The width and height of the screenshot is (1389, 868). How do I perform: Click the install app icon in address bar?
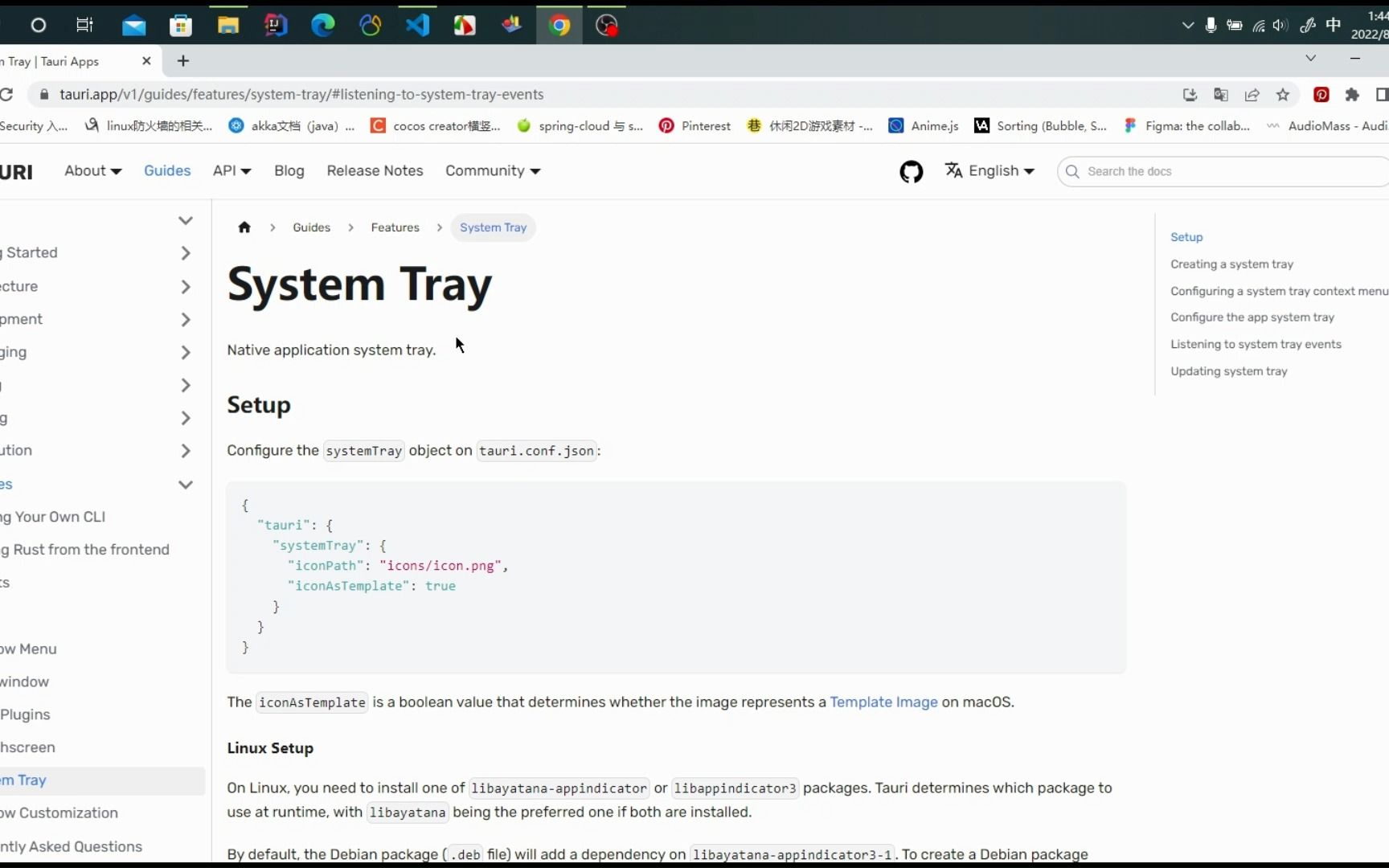1190,95
